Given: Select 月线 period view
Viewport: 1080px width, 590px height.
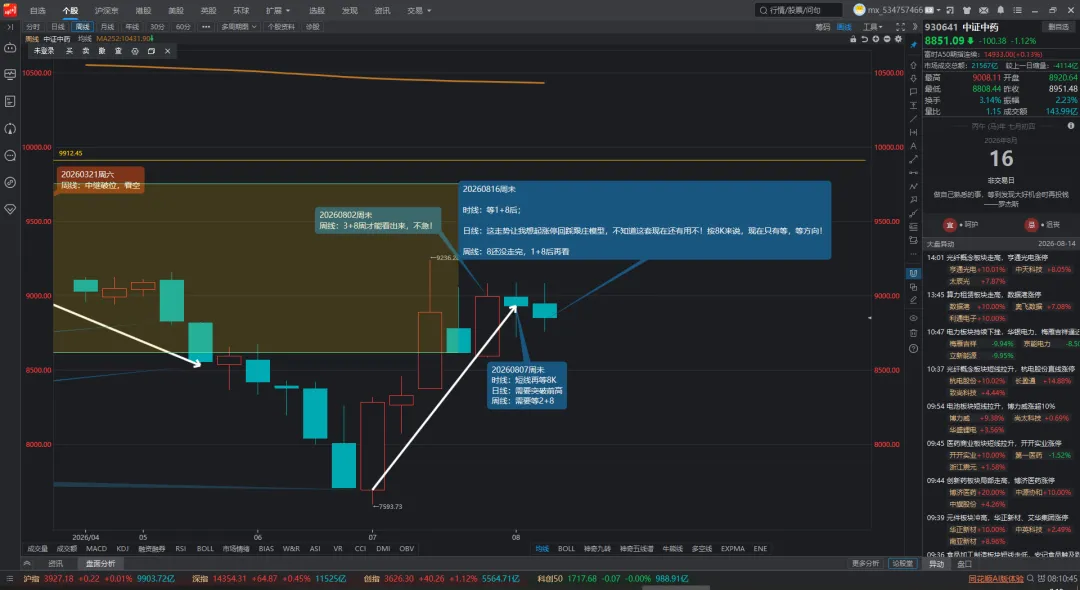Looking at the screenshot, I should (107, 27).
